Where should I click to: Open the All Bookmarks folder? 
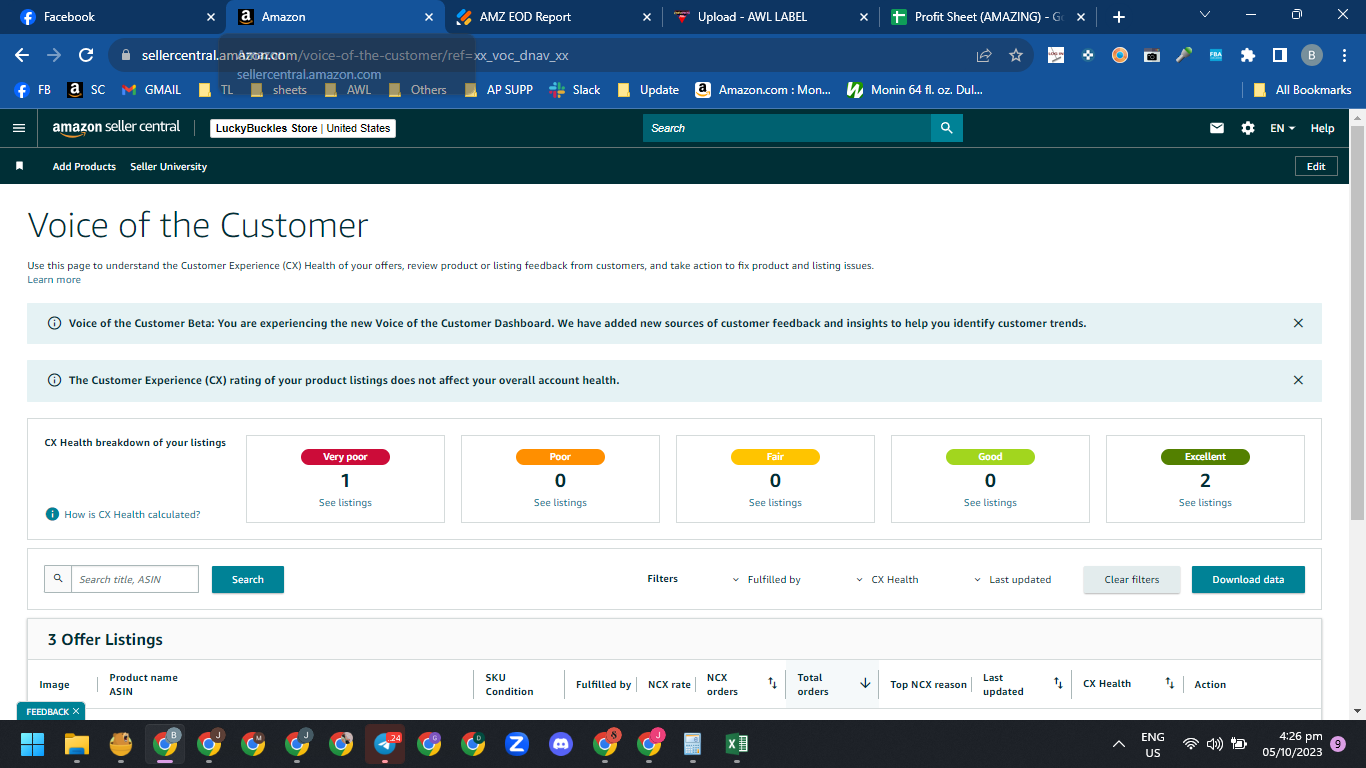pyautogui.click(x=1302, y=90)
